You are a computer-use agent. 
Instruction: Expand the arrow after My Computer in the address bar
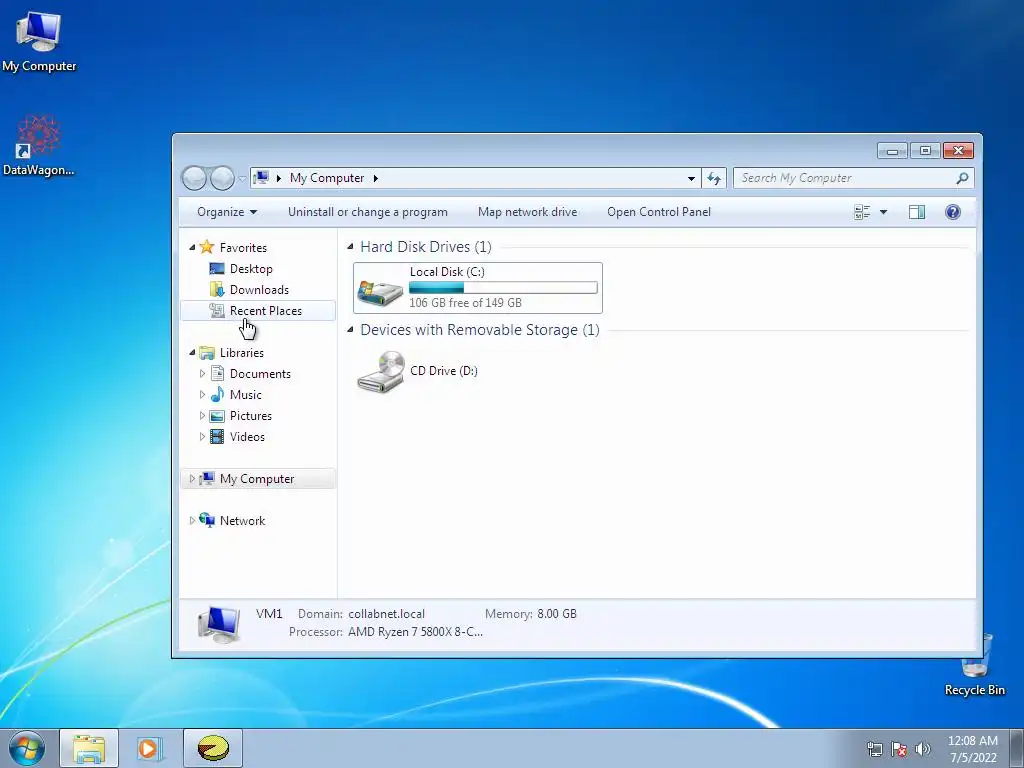[x=376, y=178]
